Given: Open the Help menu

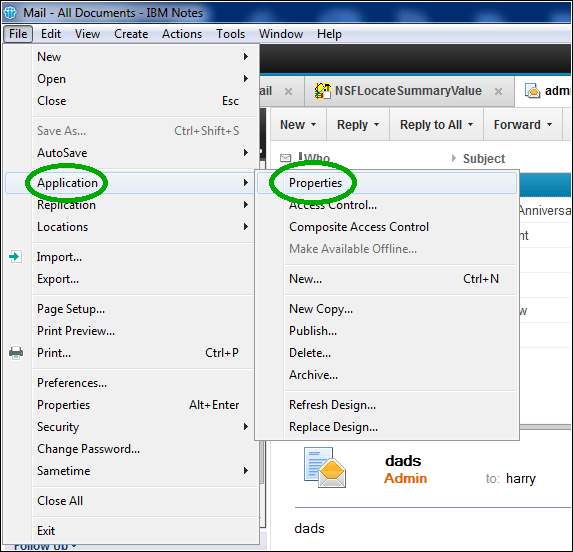Looking at the screenshot, I should click(x=329, y=34).
